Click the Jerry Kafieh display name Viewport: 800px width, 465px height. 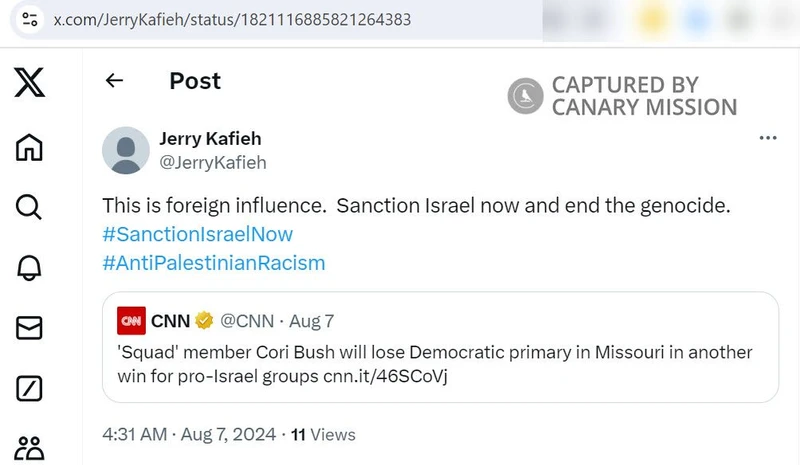(x=210, y=138)
